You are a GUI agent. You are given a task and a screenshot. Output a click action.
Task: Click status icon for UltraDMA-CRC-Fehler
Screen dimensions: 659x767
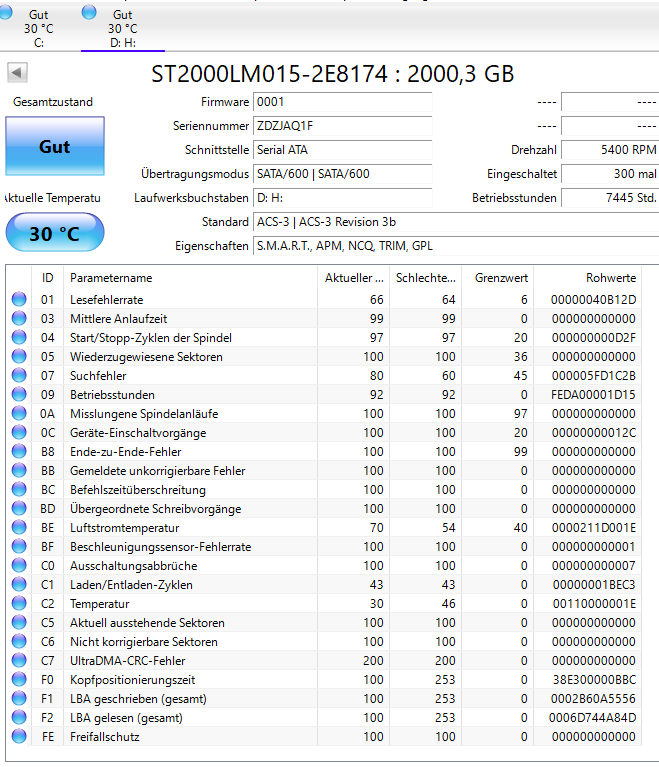(x=19, y=660)
